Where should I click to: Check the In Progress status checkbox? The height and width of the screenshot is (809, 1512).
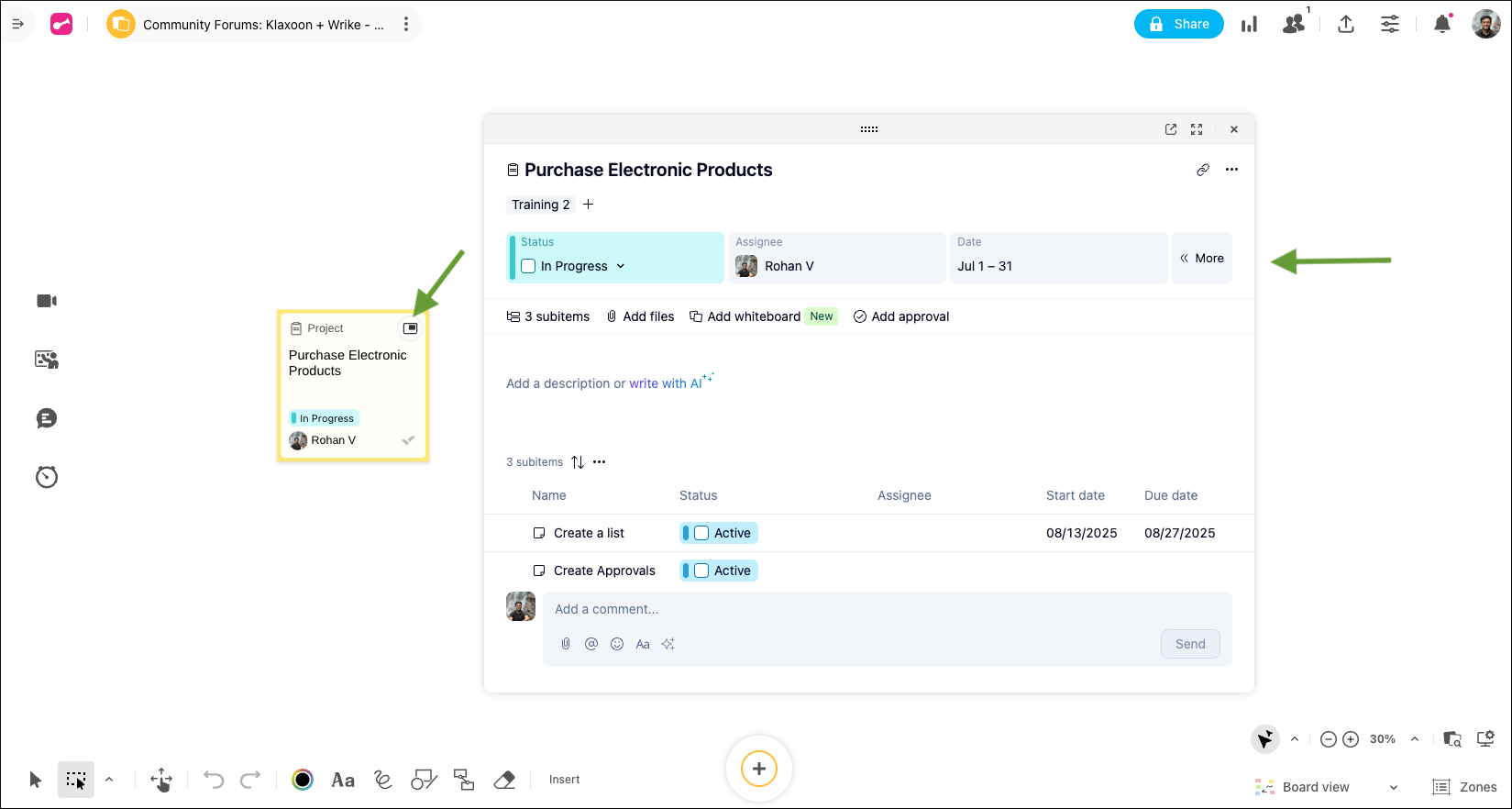[x=528, y=266]
